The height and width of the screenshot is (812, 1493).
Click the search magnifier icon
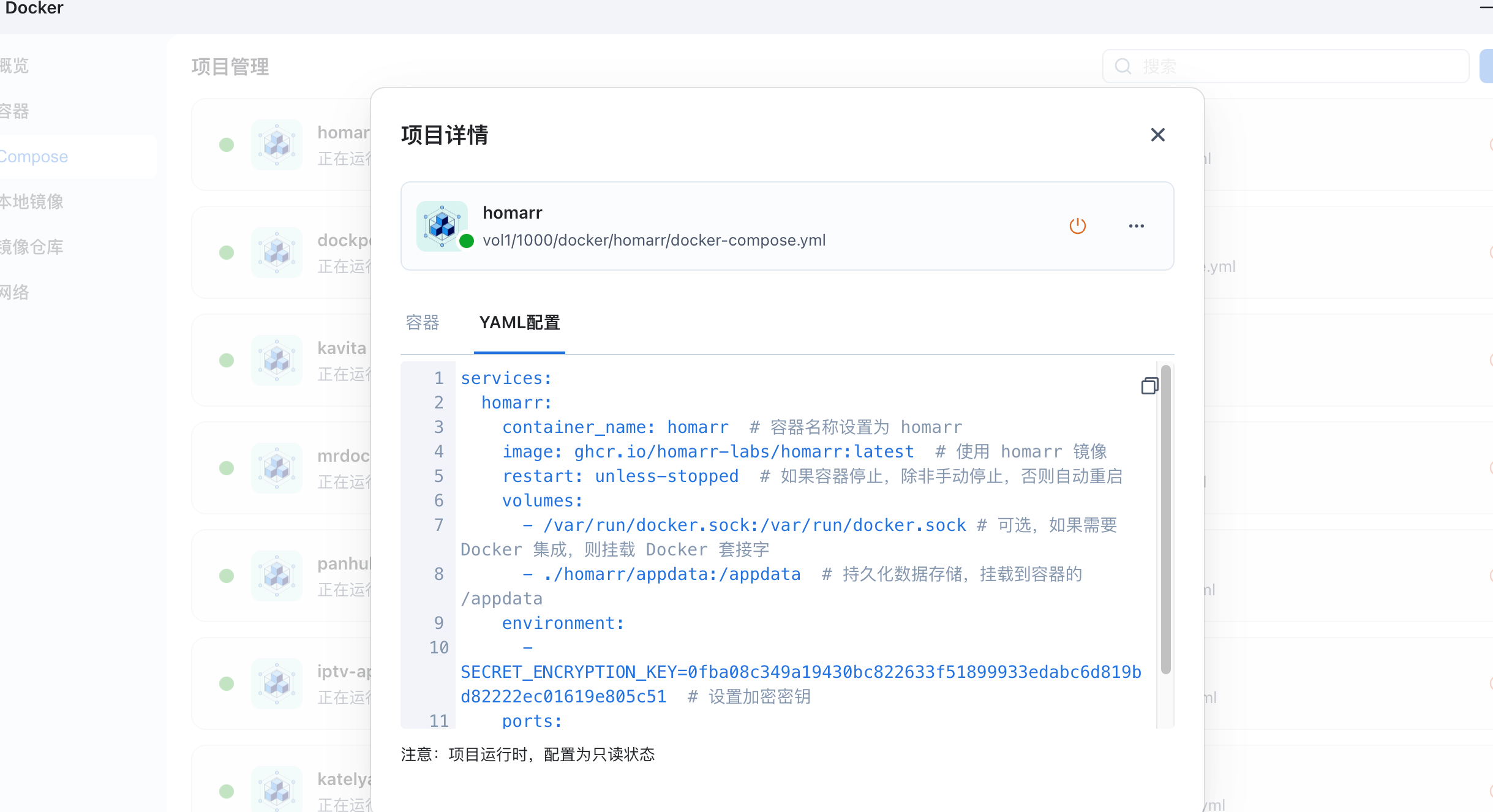pos(1123,66)
